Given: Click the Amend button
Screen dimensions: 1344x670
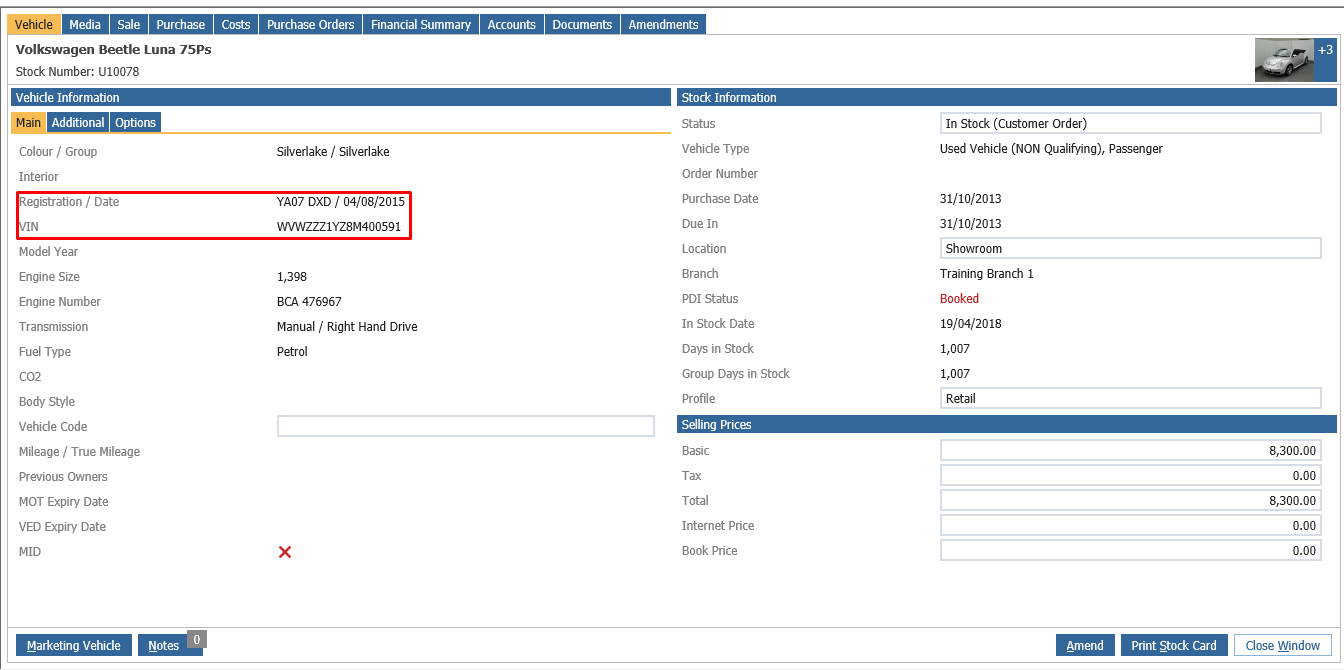Looking at the screenshot, I should click(x=1085, y=645).
